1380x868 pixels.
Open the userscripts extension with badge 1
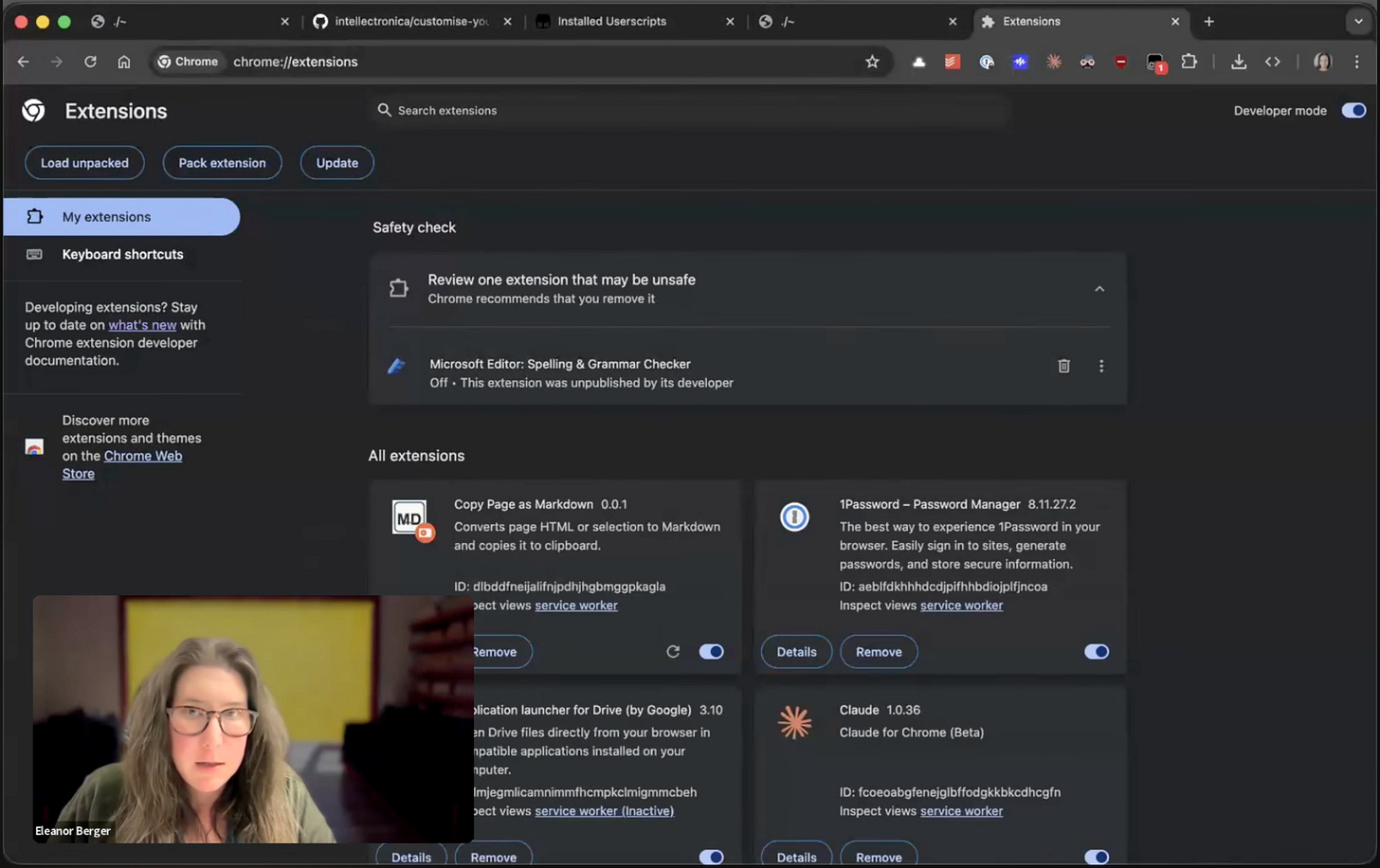coord(1155,63)
